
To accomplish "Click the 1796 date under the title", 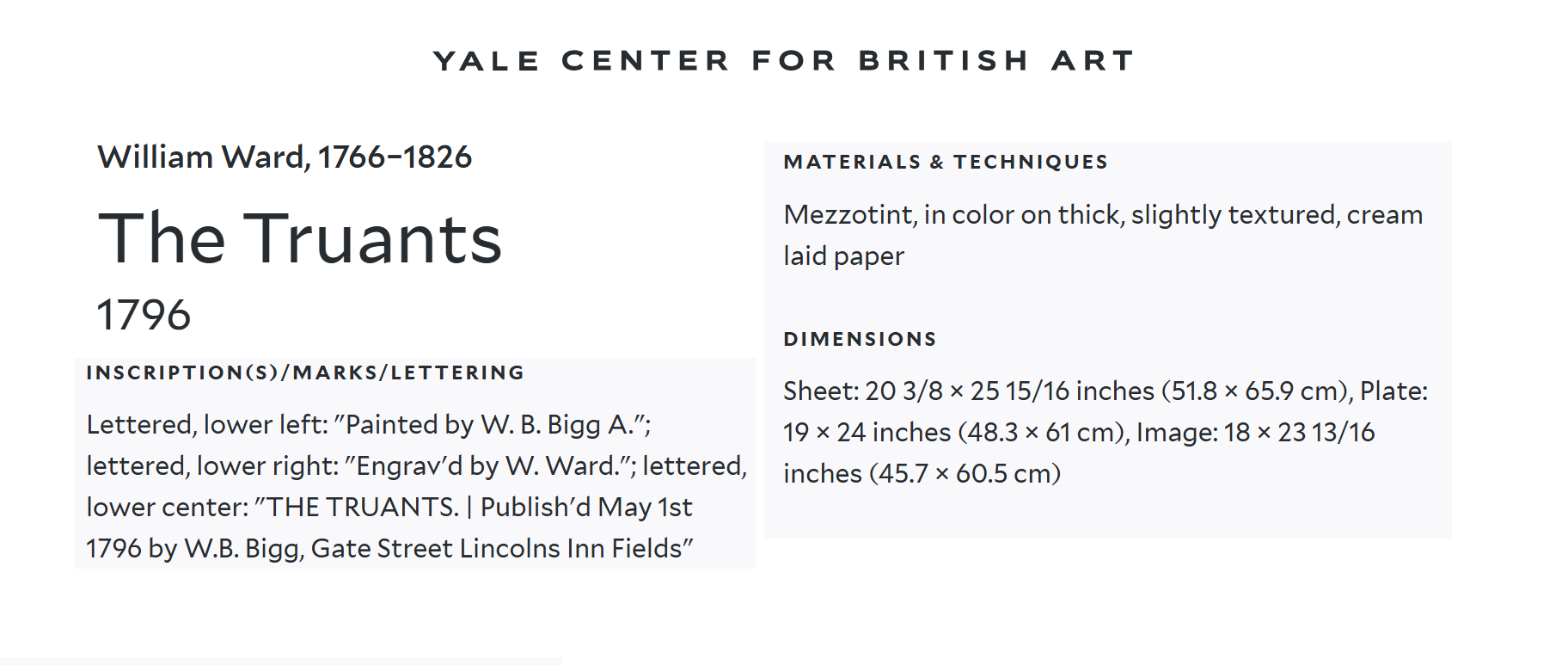I will [144, 315].
